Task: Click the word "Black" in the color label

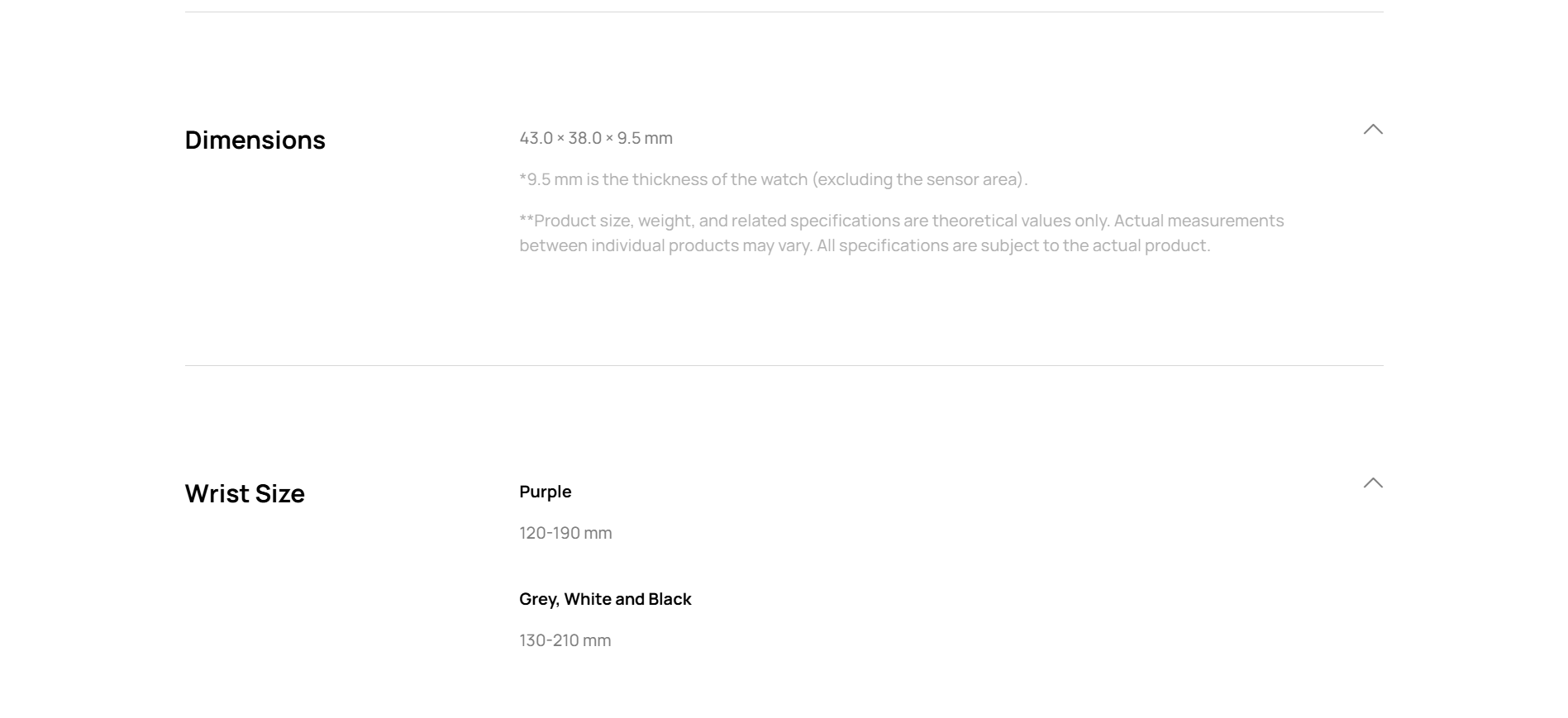Action: [670, 599]
